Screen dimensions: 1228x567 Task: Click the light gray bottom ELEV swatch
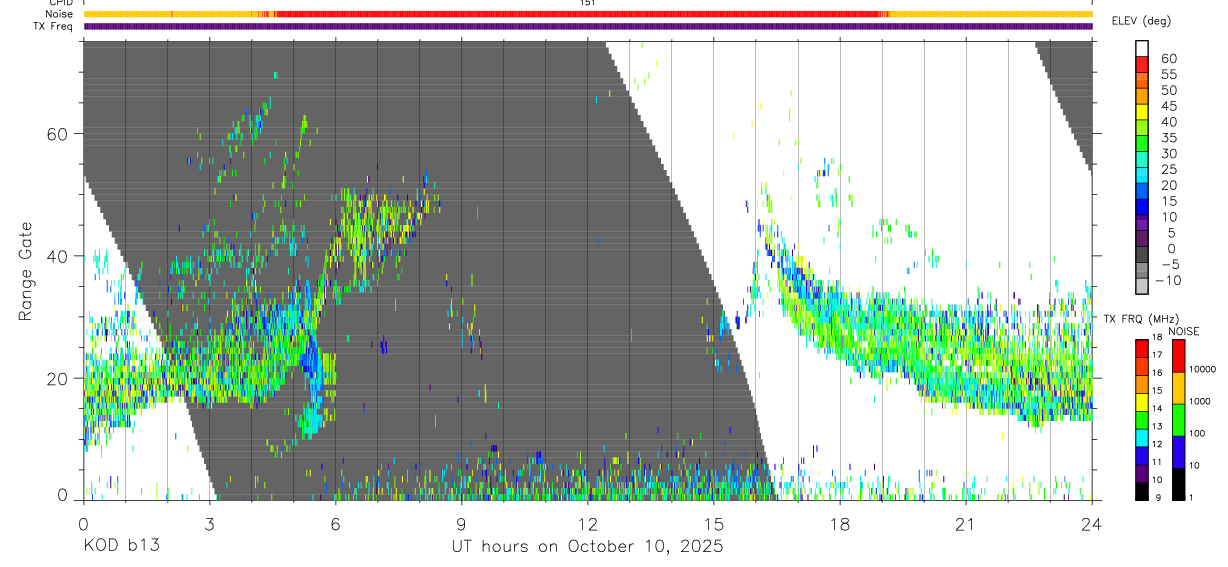(1142, 288)
